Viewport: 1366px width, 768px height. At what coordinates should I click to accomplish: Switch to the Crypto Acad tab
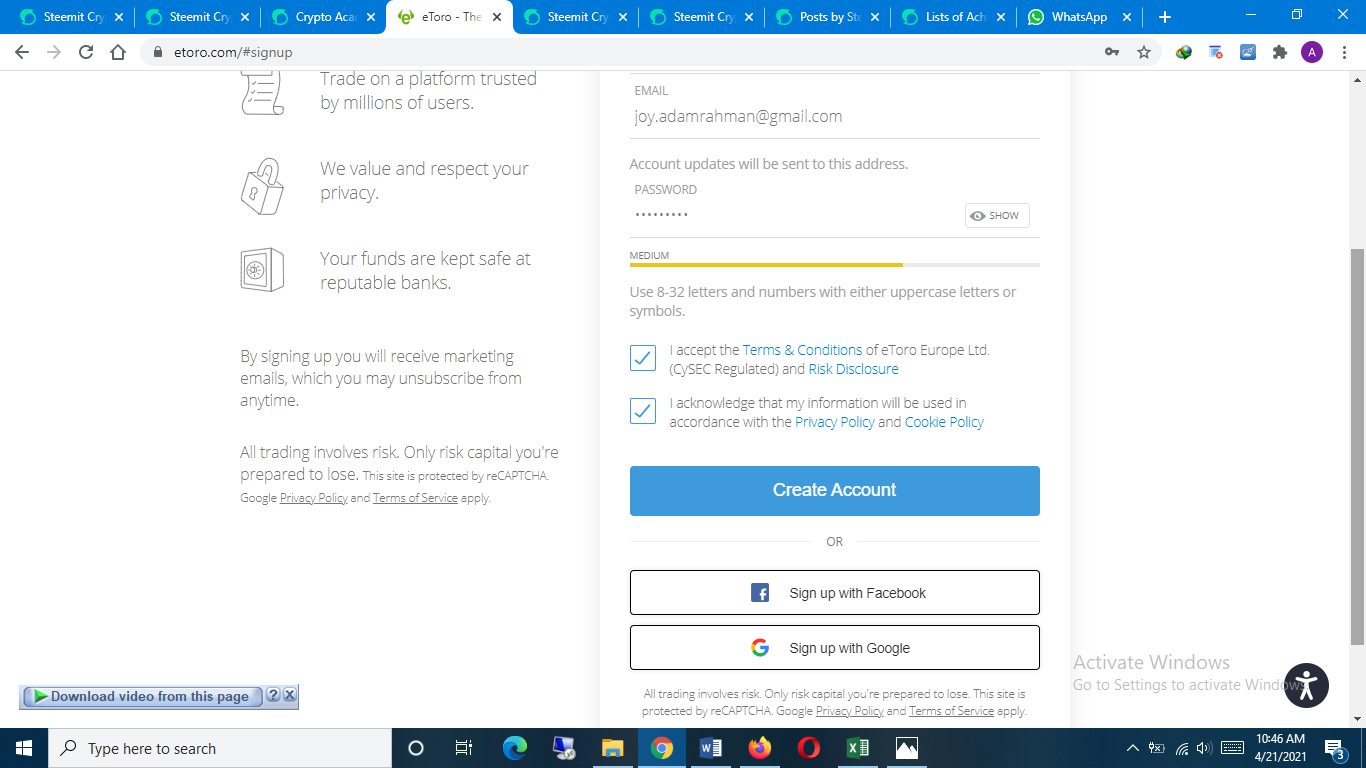(x=323, y=17)
